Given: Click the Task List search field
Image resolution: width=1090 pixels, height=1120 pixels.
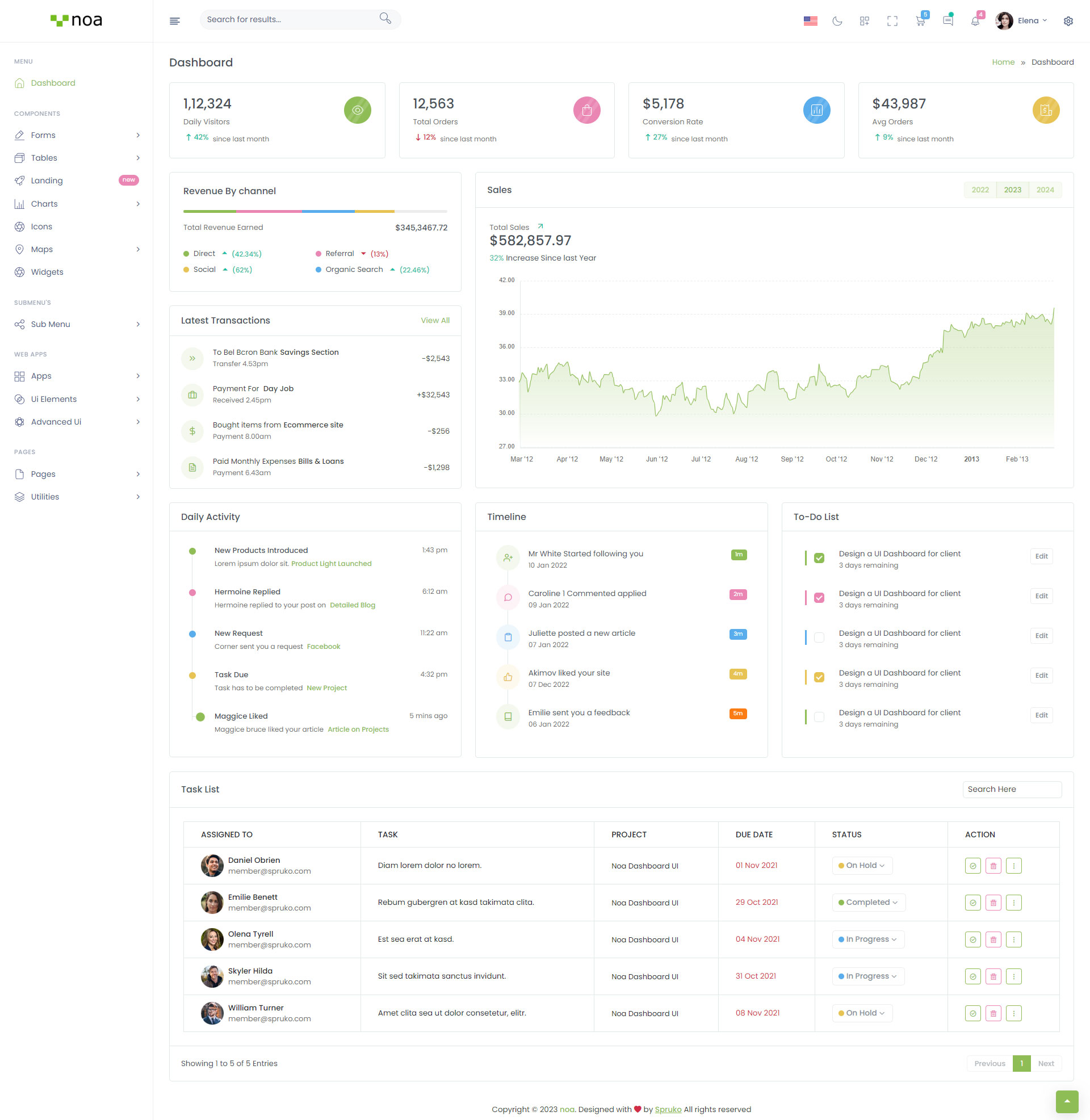Looking at the screenshot, I should coord(1012,789).
